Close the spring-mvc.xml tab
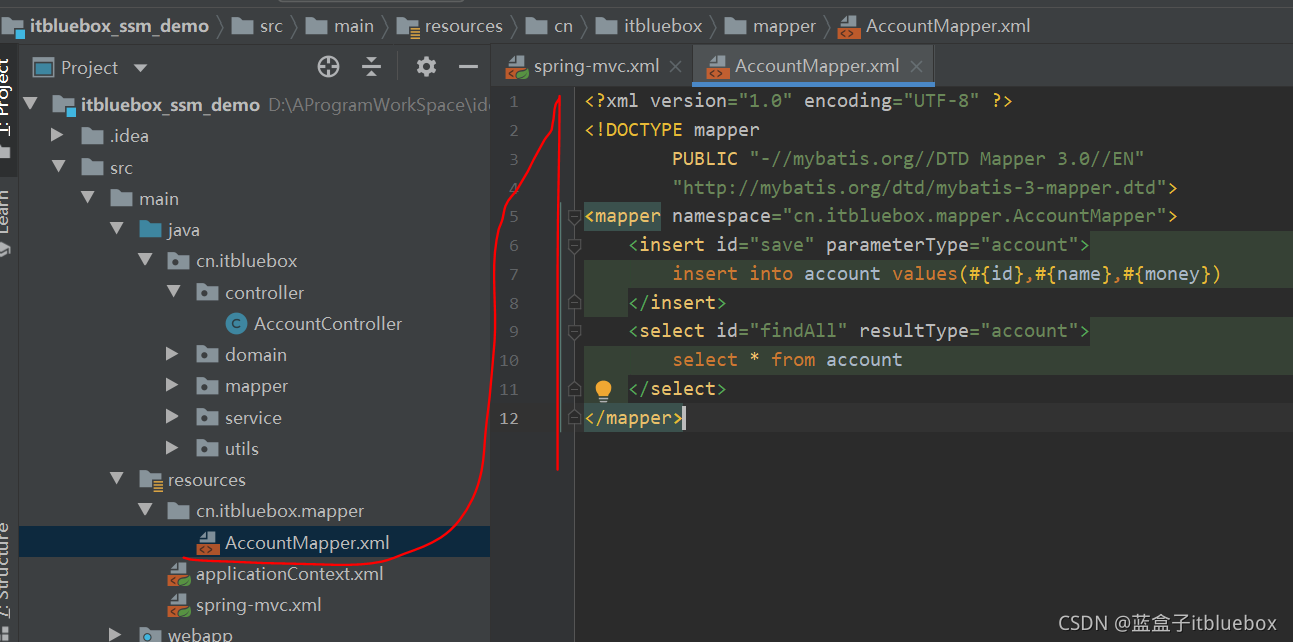The height and width of the screenshot is (642, 1293). [675, 67]
